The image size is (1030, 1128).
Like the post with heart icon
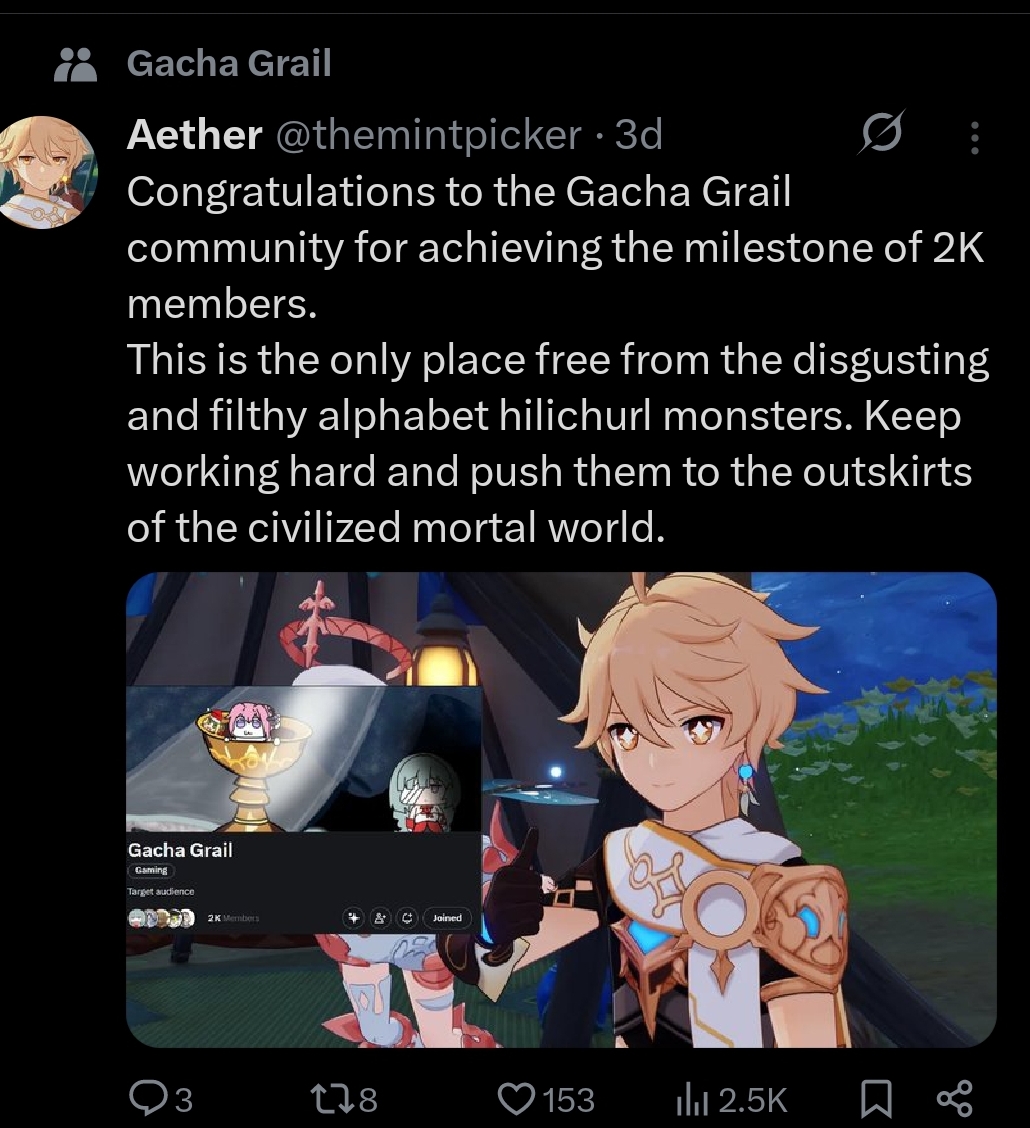tap(517, 1099)
